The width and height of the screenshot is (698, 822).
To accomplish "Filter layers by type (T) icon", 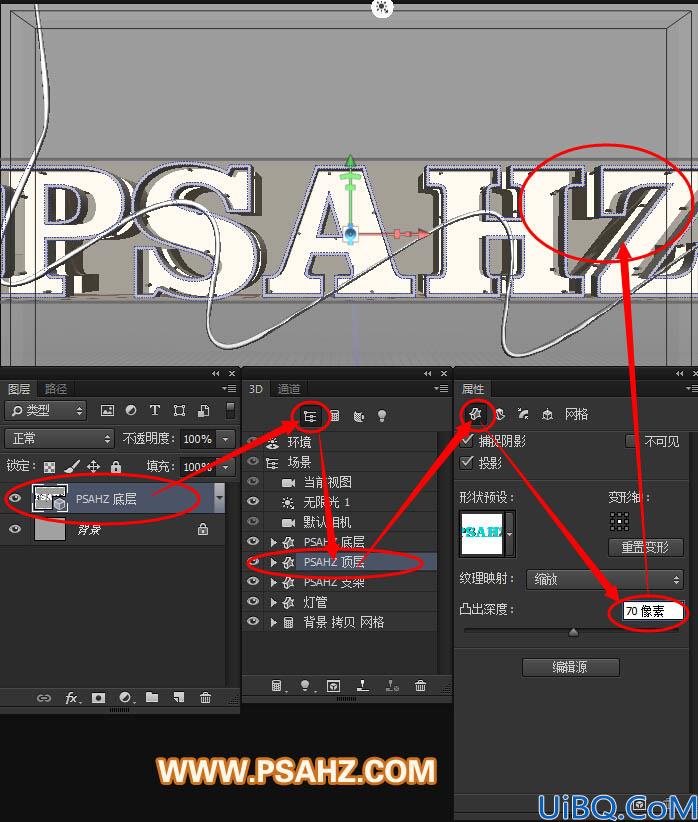I will point(155,410).
